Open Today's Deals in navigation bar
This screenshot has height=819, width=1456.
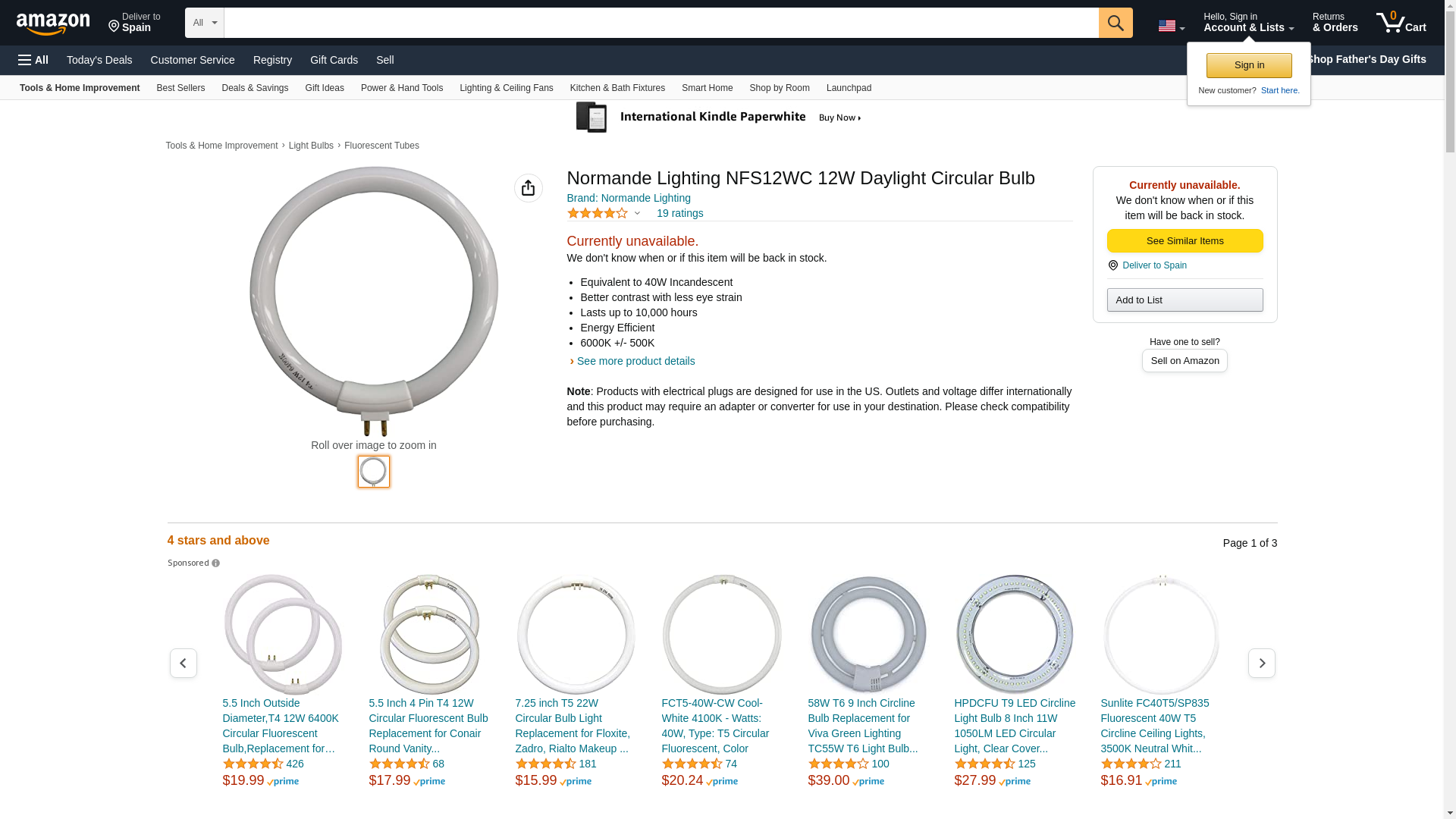pos(99,60)
